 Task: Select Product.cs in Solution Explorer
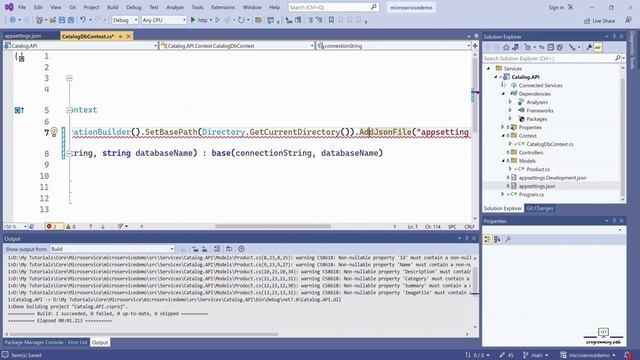coord(538,169)
